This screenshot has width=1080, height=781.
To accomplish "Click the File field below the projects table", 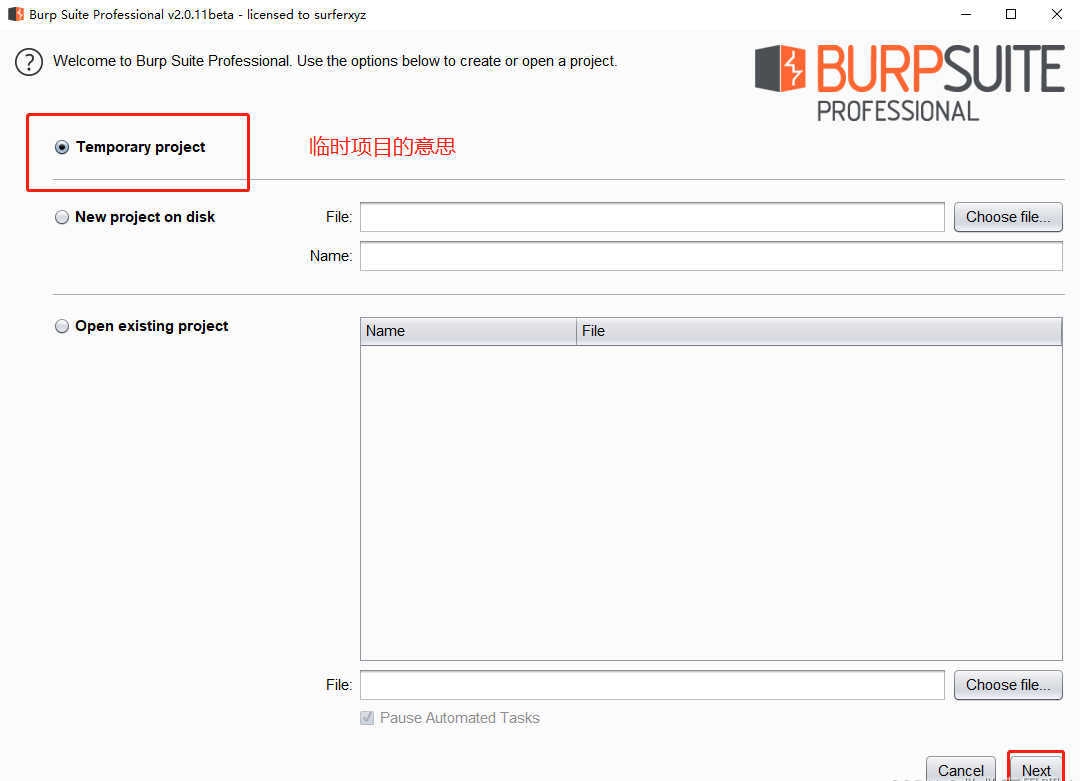I will tap(652, 685).
